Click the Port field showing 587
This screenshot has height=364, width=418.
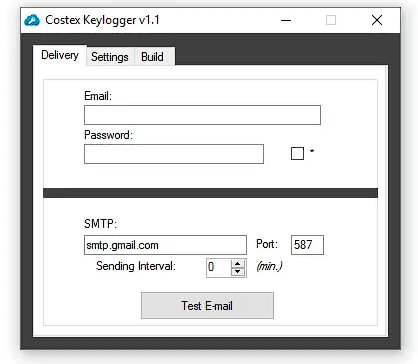(x=307, y=245)
